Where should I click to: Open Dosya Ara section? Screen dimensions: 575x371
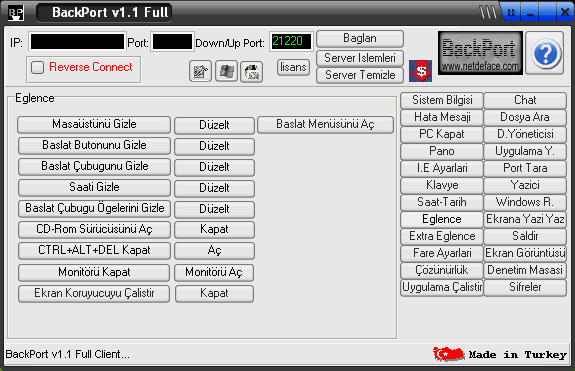525,117
